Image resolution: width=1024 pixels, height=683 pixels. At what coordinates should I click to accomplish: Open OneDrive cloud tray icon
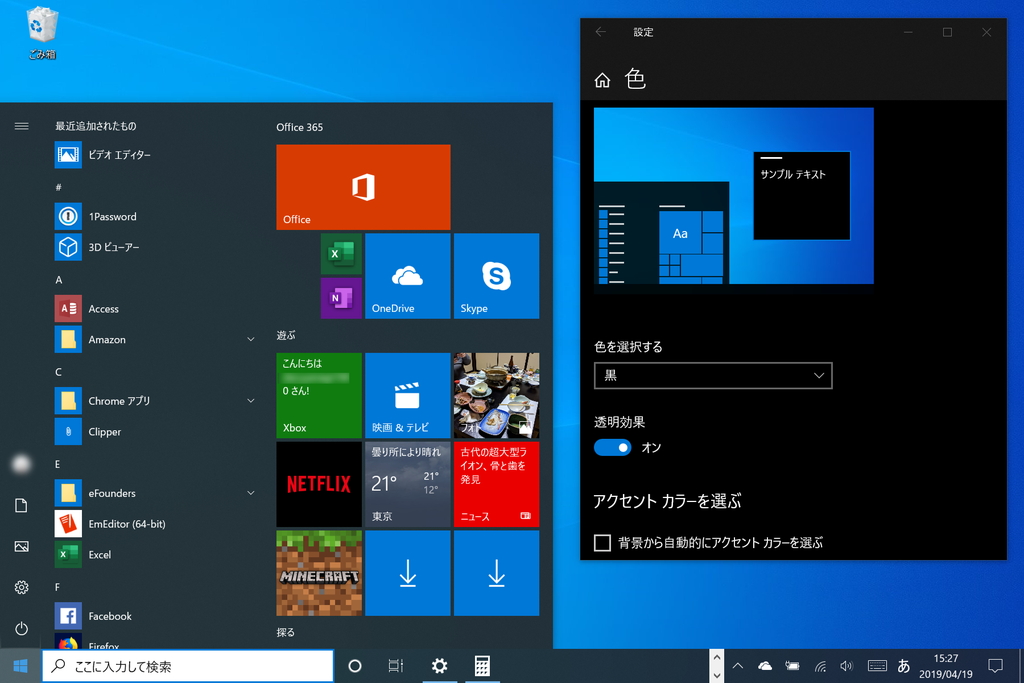[x=765, y=666]
